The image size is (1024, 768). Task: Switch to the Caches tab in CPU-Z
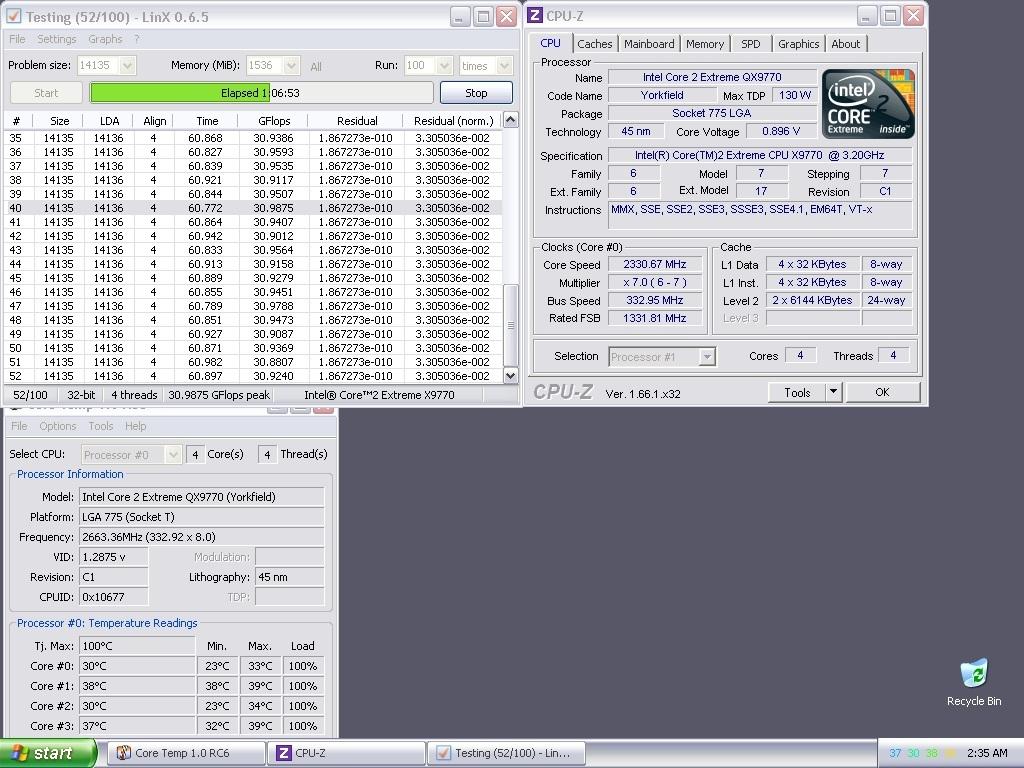(594, 44)
